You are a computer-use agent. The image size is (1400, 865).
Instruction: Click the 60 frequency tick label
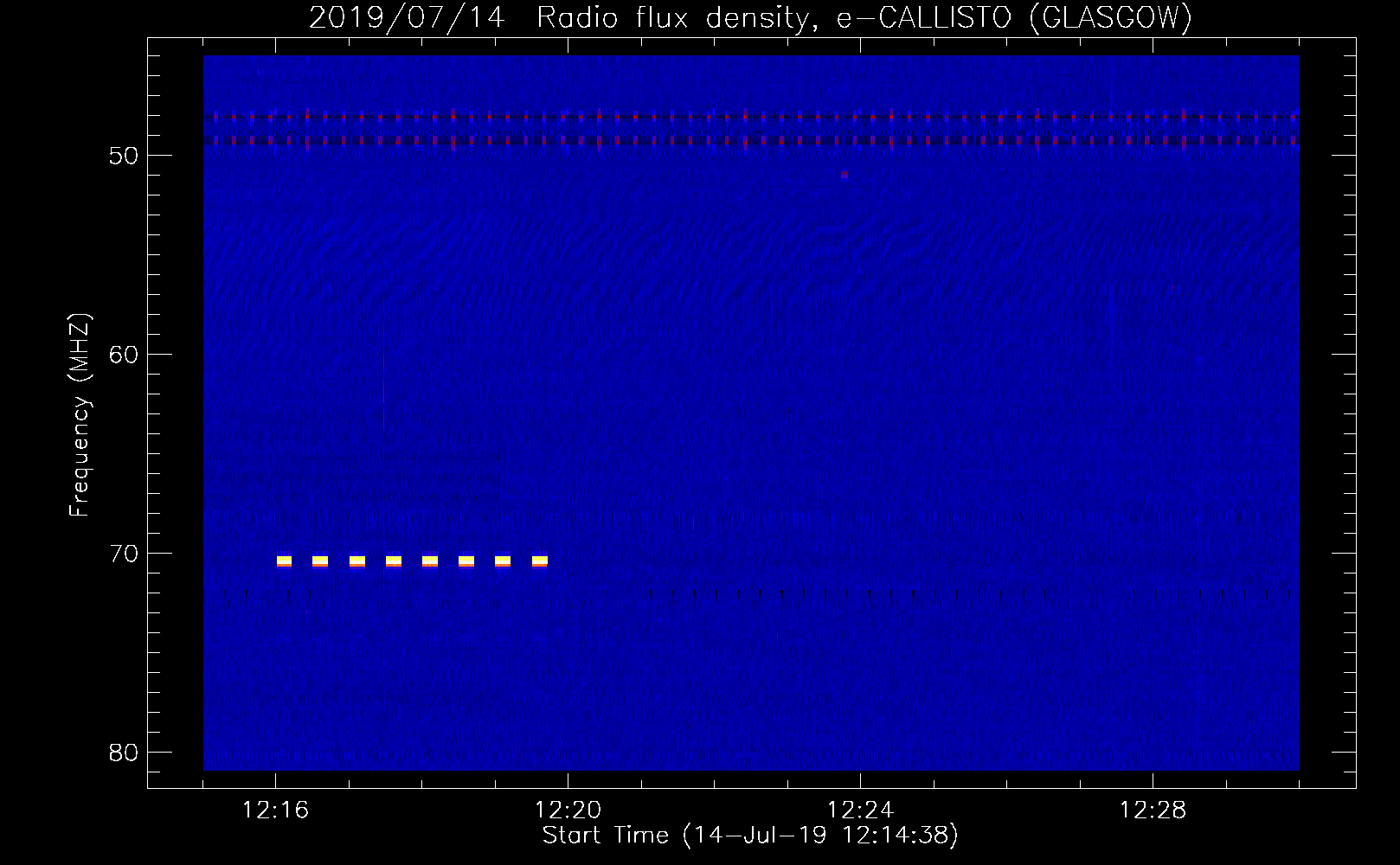coord(124,355)
